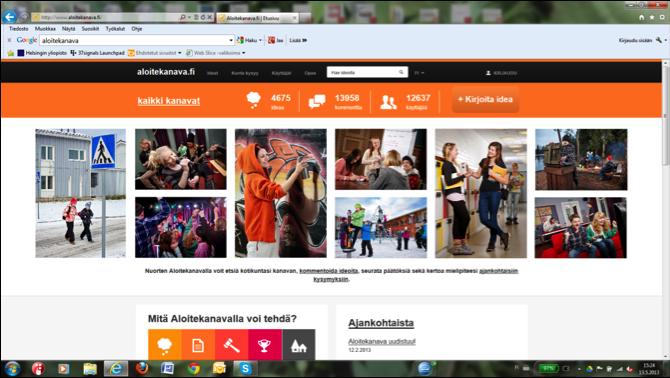The height and width of the screenshot is (378, 670).
Task: Click the users icon beside 12637
Action: (x=388, y=102)
